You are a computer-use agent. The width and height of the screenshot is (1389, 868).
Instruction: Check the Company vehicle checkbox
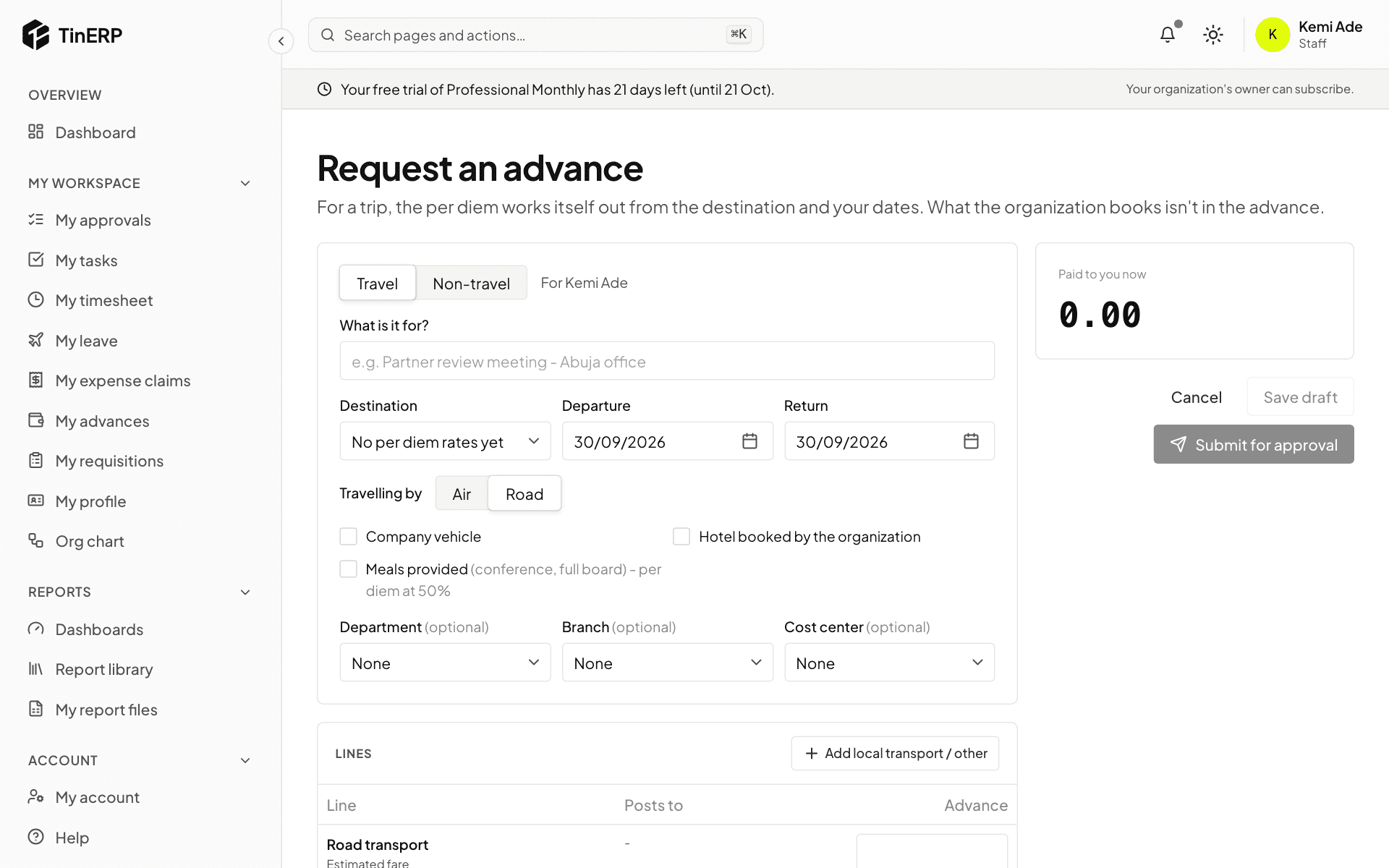(x=349, y=537)
